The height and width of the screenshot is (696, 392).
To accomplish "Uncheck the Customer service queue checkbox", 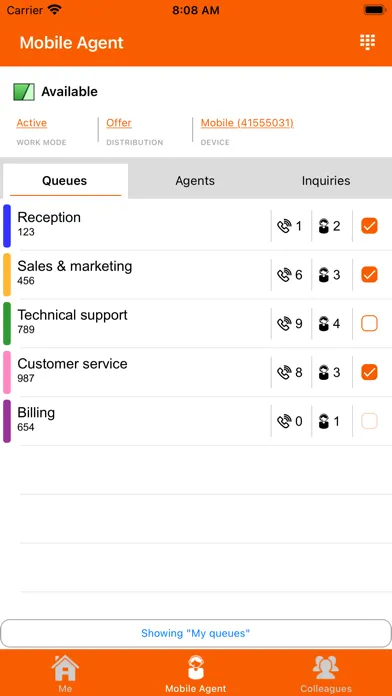I will tap(369, 372).
